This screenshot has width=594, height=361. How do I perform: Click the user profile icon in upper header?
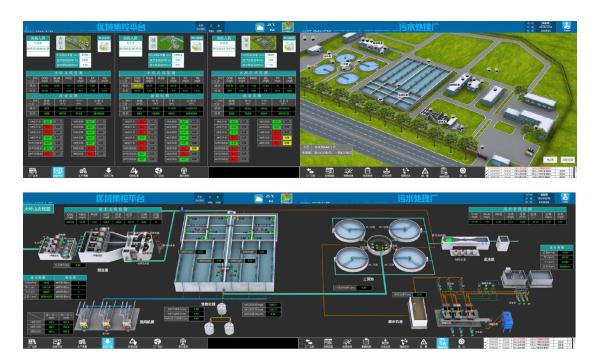pyautogui.click(x=566, y=27)
